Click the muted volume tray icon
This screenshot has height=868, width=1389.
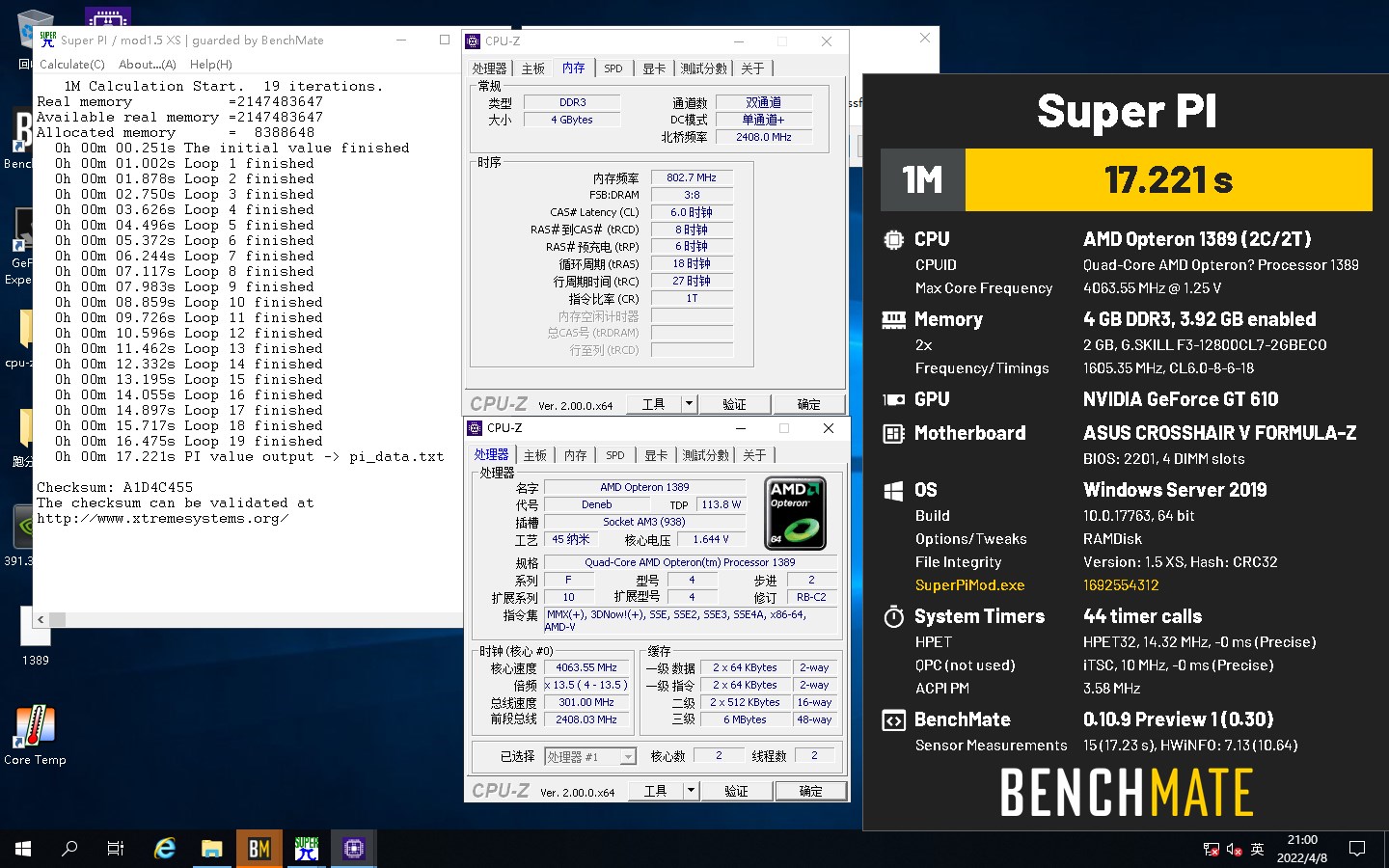click(1234, 849)
